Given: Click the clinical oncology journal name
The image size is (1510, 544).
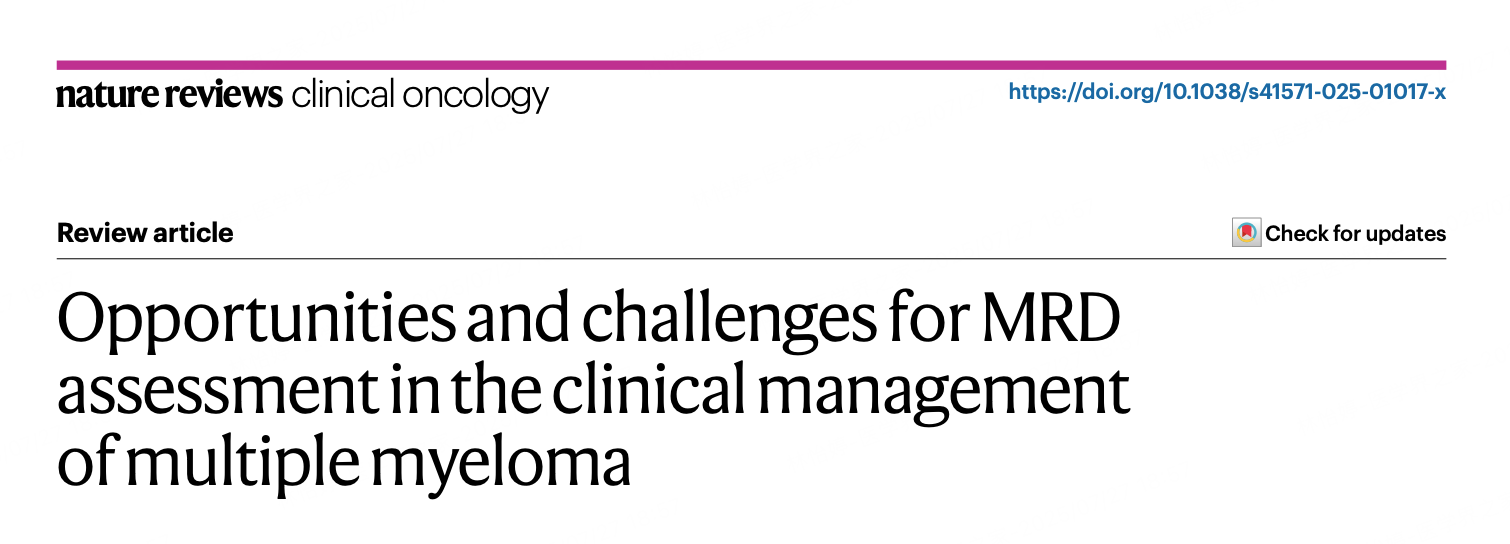Looking at the screenshot, I should pyautogui.click(x=420, y=96).
